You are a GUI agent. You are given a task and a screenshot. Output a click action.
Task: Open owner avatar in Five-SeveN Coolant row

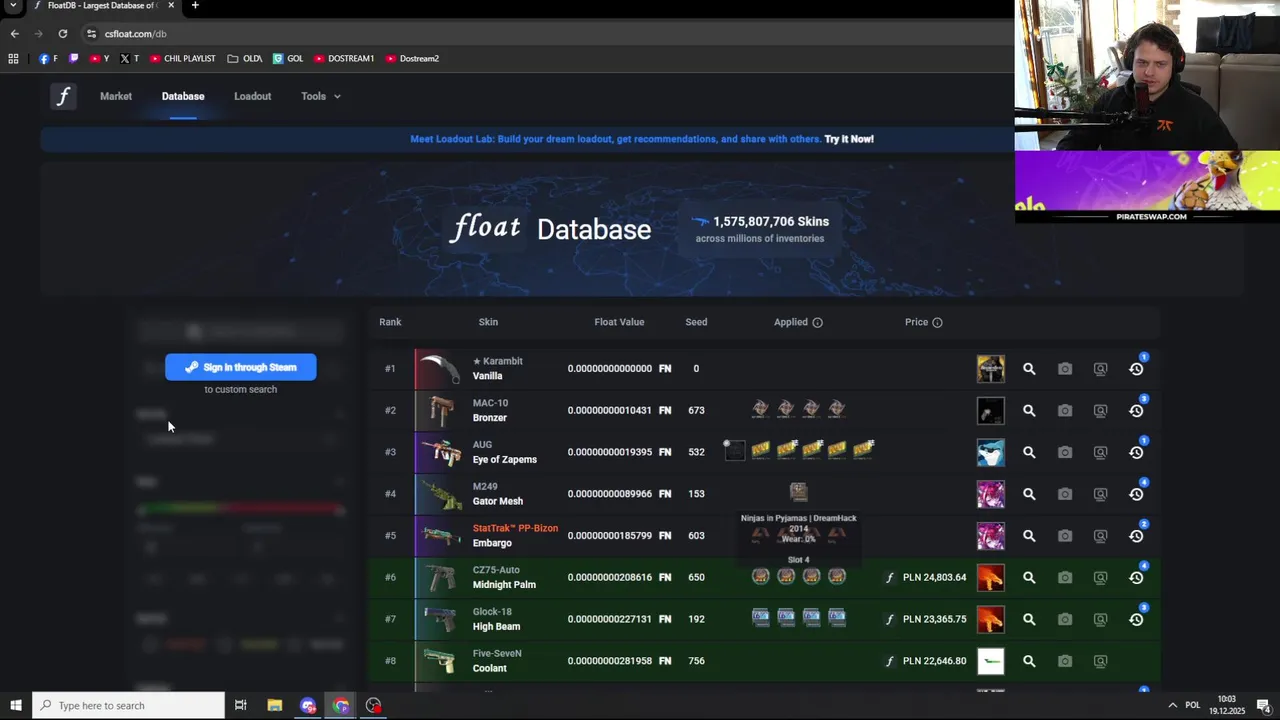[x=991, y=661]
